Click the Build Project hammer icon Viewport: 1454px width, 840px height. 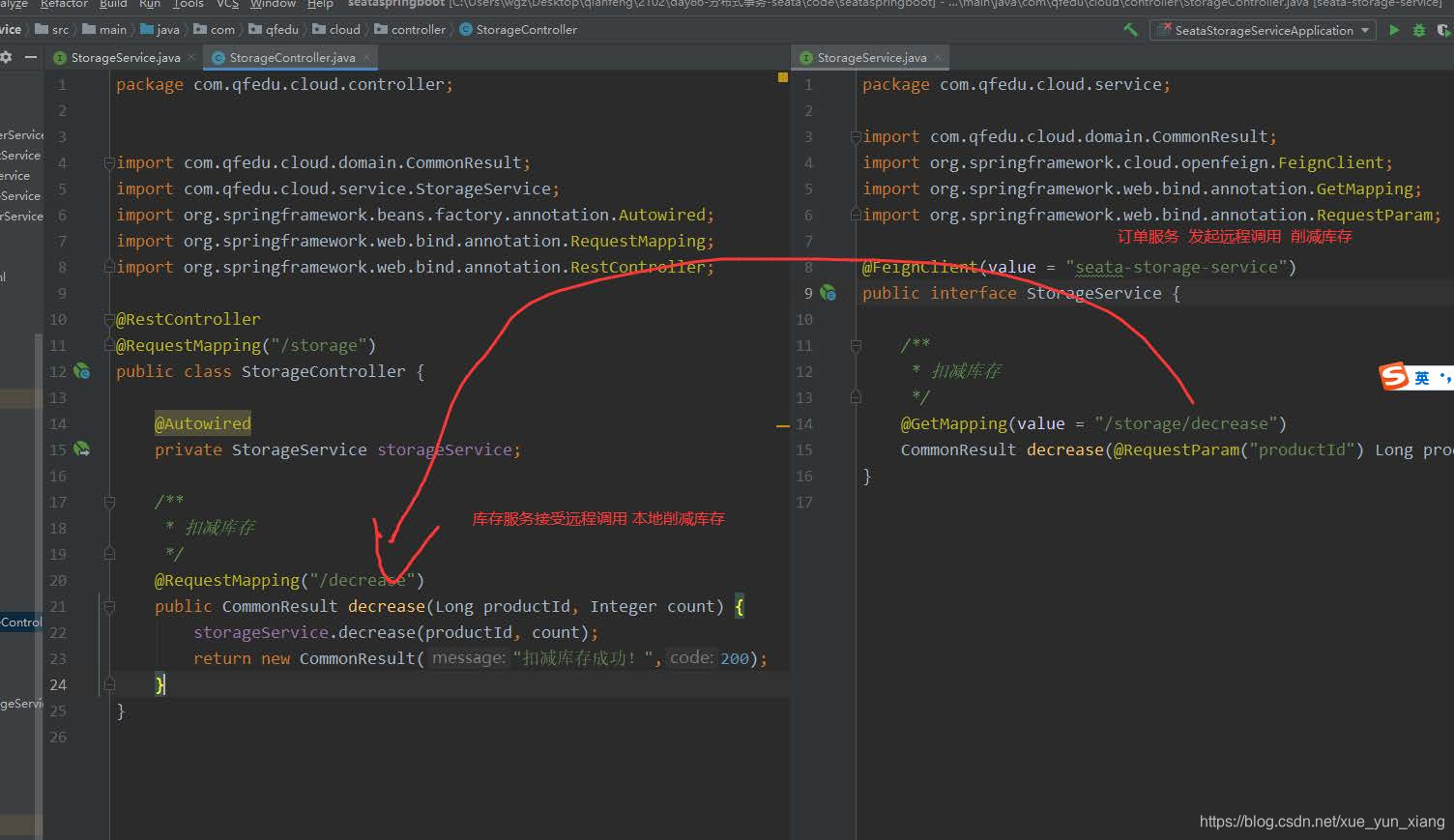(x=1130, y=30)
